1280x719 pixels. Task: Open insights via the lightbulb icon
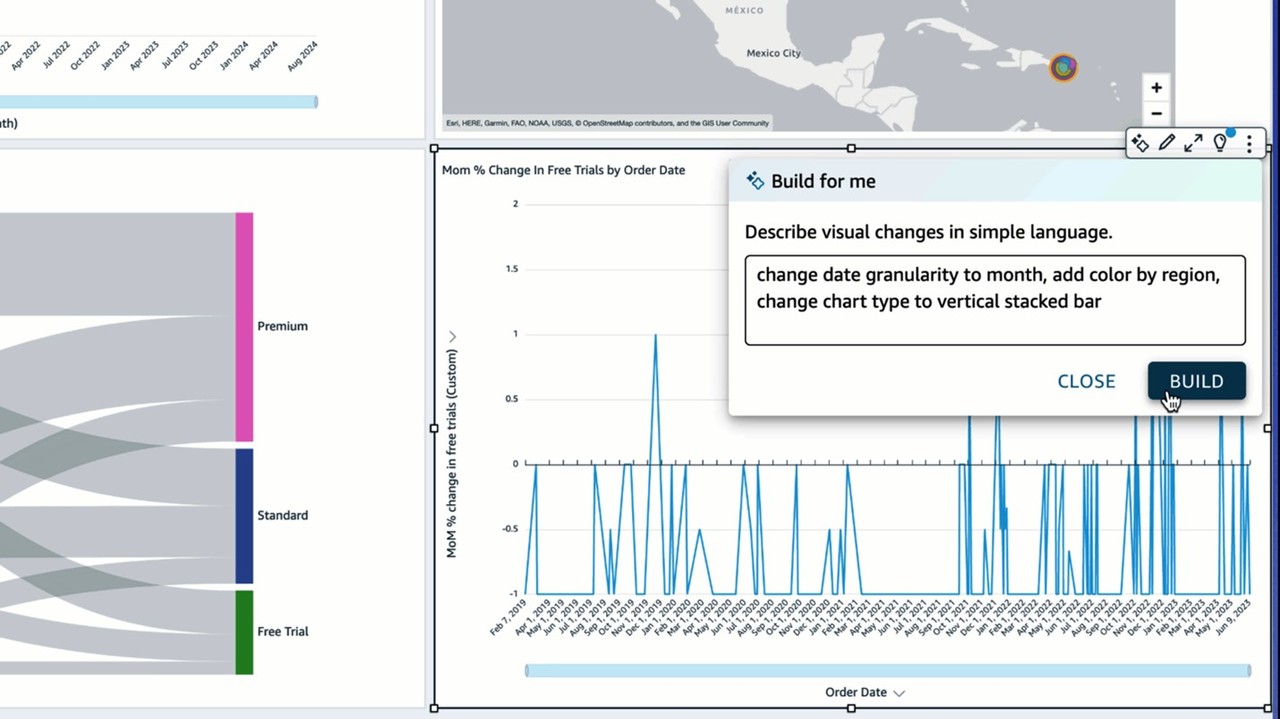(1220, 143)
